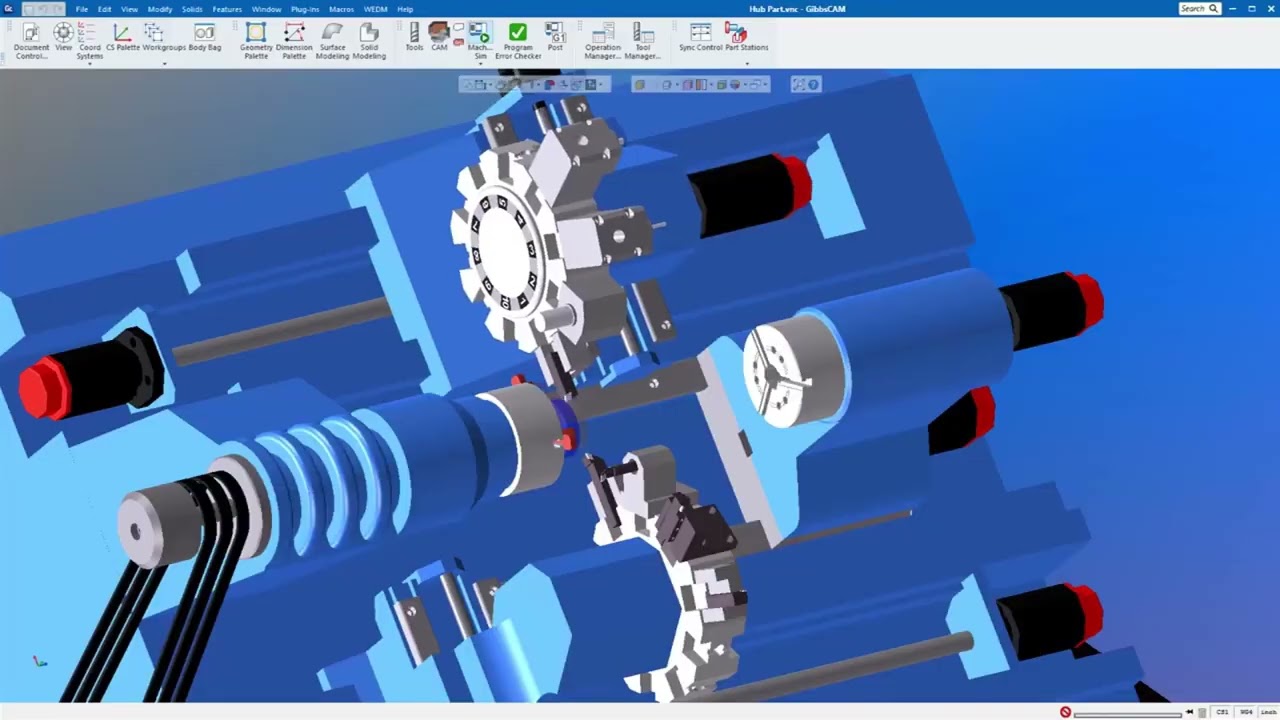This screenshot has height=720, width=1280.
Task: Click the coordinate axis marker in viewport
Action: (x=39, y=661)
